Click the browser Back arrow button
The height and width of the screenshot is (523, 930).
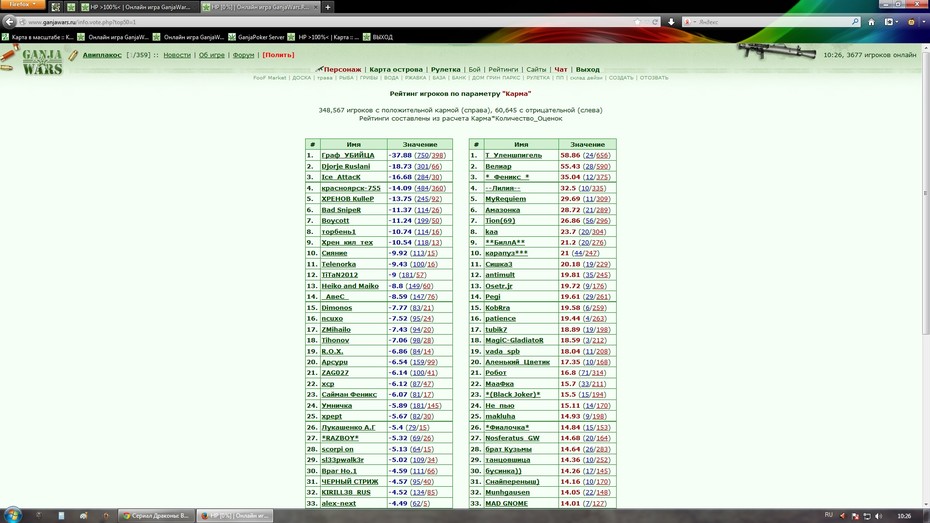(9, 22)
